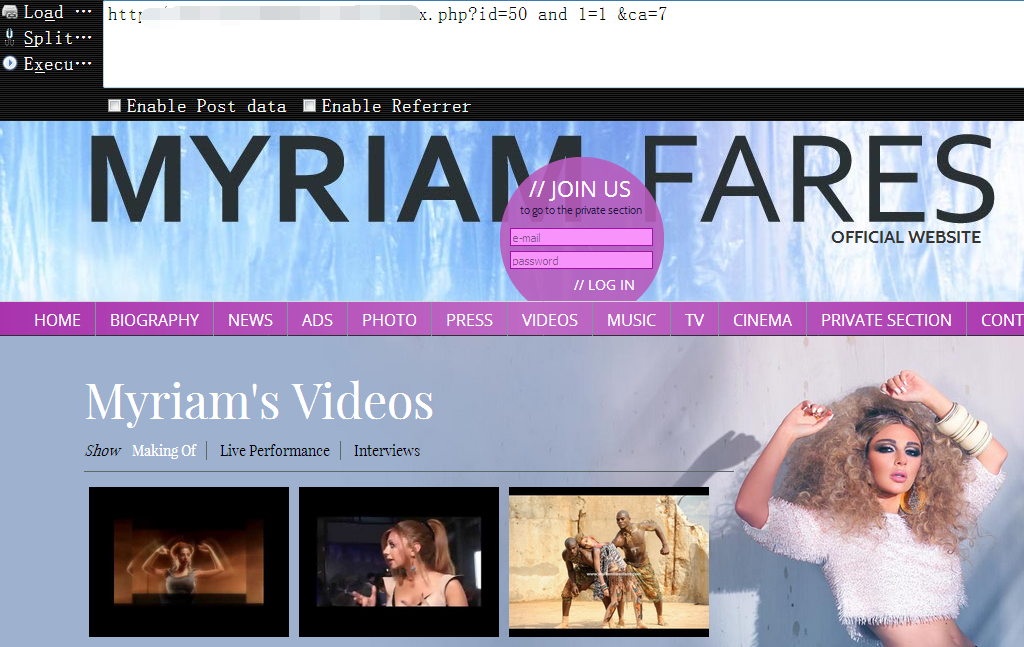Viewport: 1024px width, 647px height.
Task: Click the Execute icon
Action: pyautogui.click(x=10, y=63)
